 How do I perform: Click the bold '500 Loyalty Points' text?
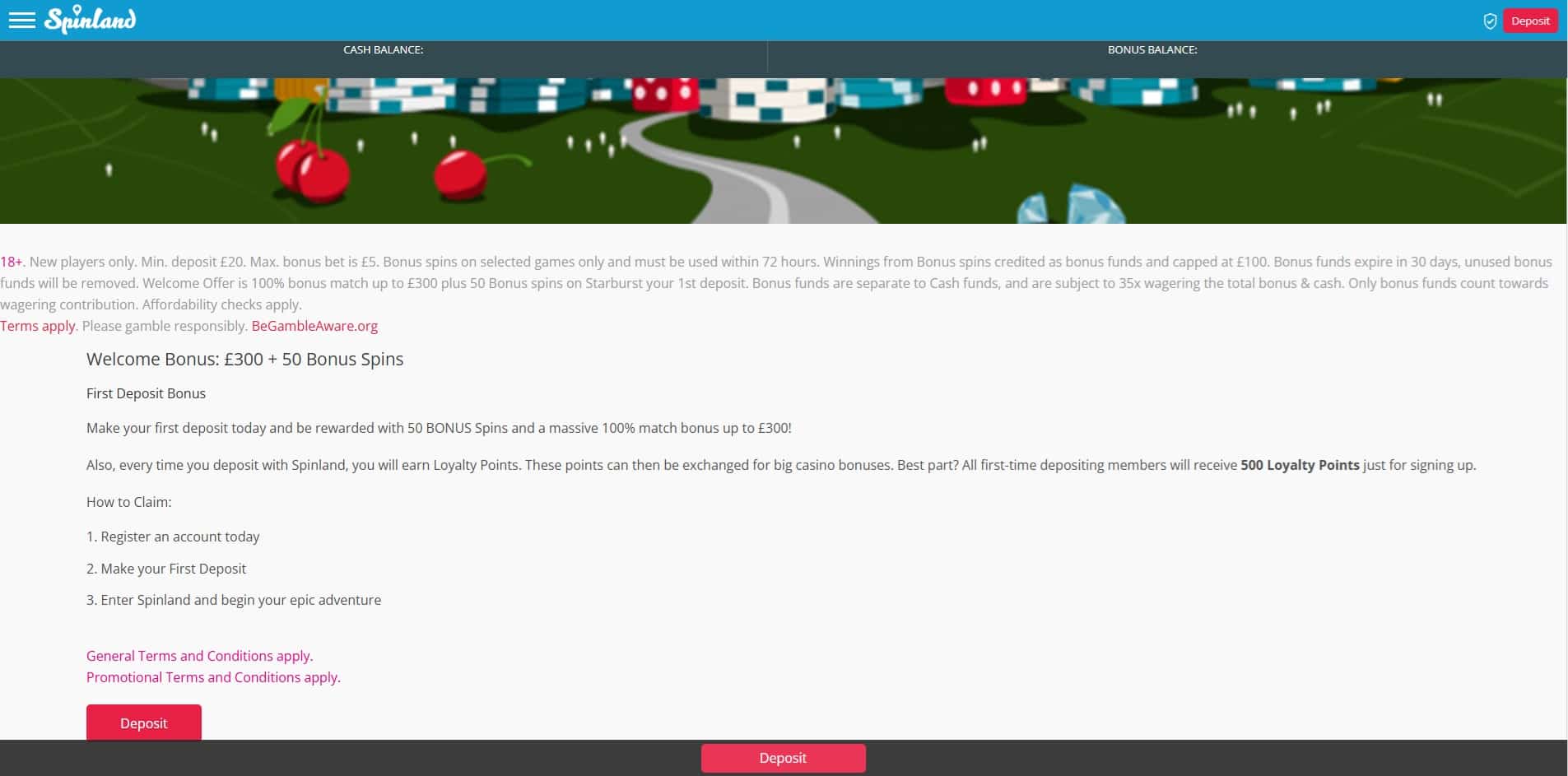pyautogui.click(x=1300, y=465)
